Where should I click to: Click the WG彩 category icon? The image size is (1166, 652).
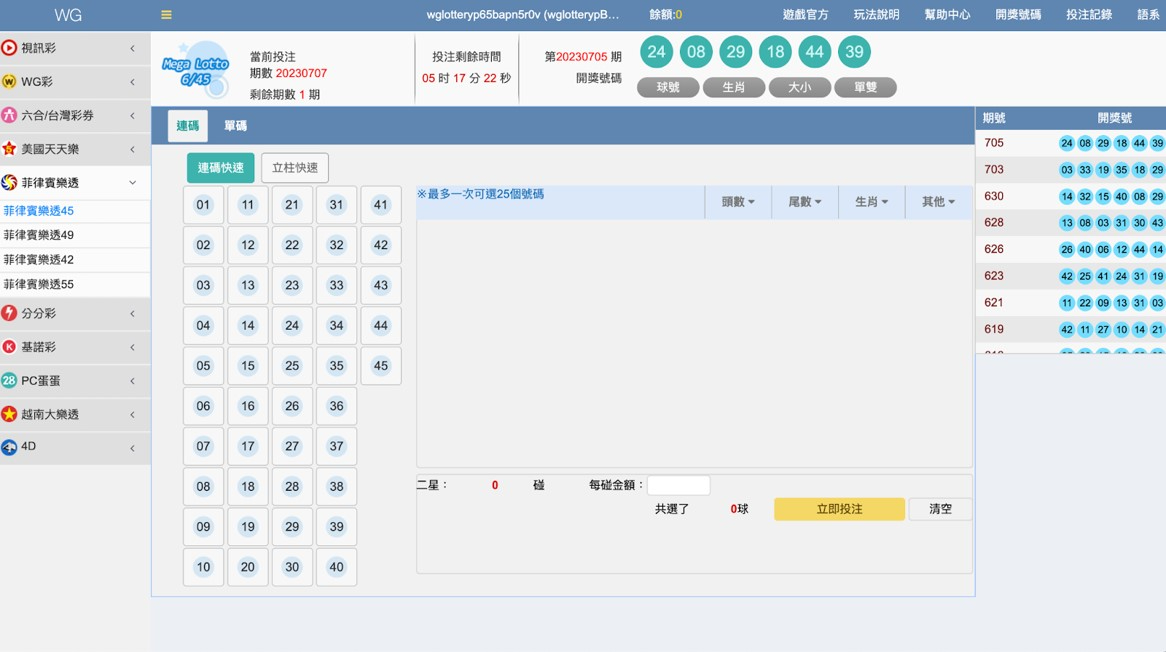[9, 82]
